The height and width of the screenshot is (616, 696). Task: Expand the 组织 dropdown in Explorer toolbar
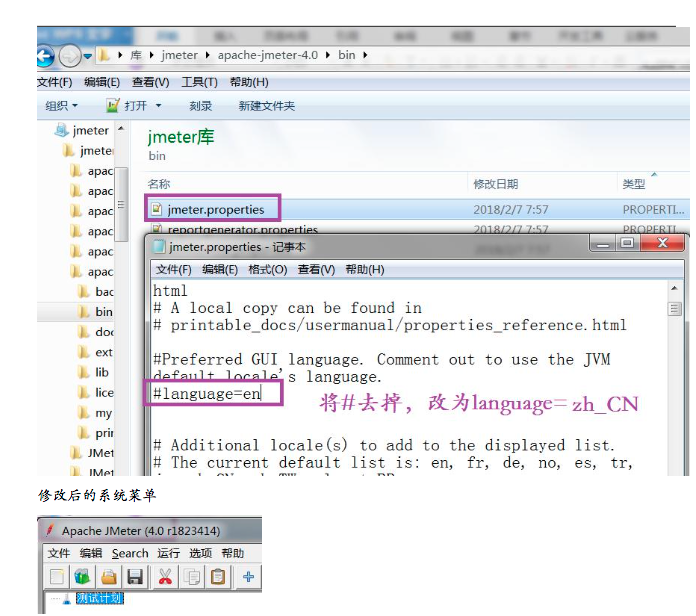[x=61, y=106]
